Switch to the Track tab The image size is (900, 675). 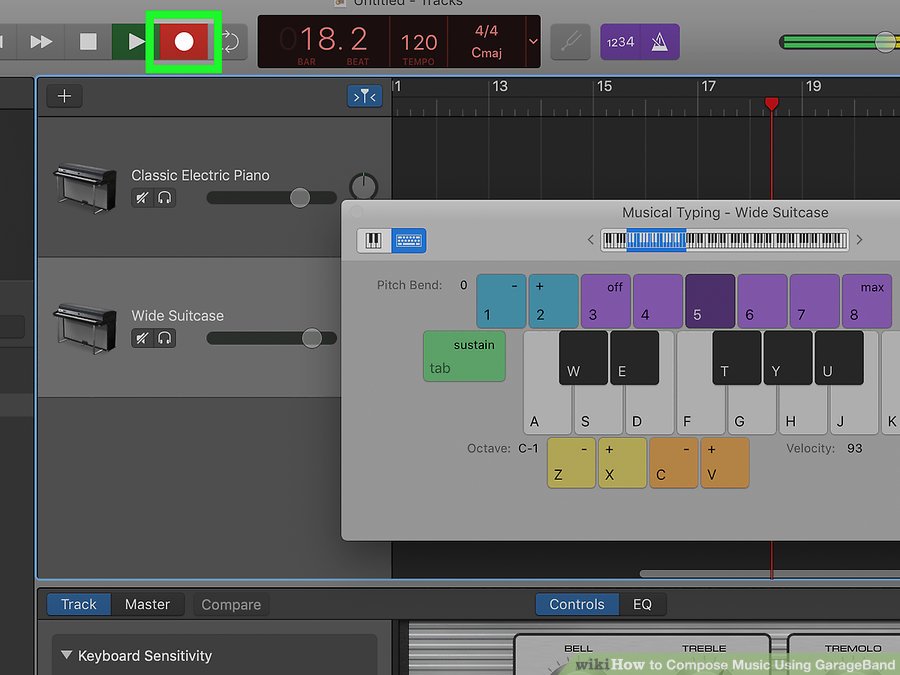pyautogui.click(x=79, y=604)
